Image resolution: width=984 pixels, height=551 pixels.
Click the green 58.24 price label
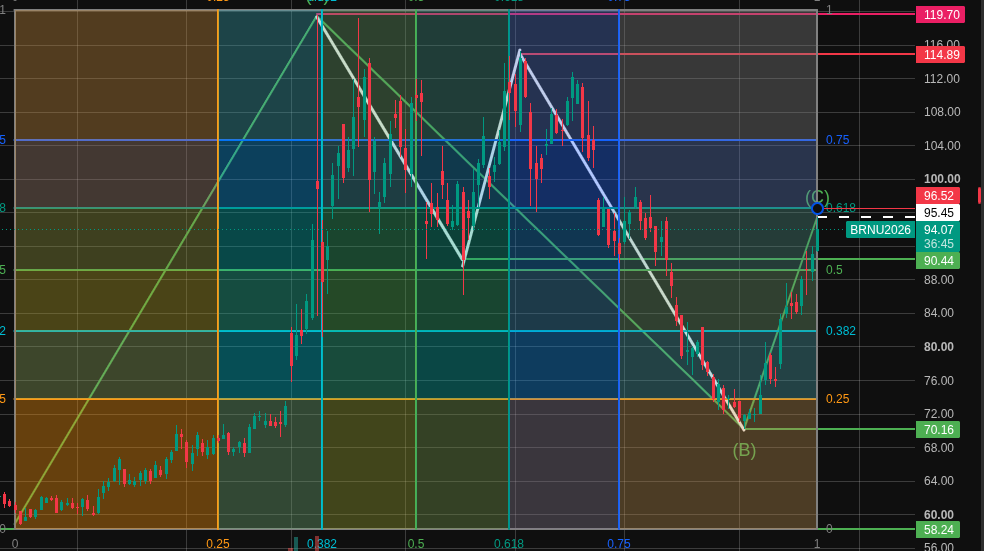click(x=938, y=530)
